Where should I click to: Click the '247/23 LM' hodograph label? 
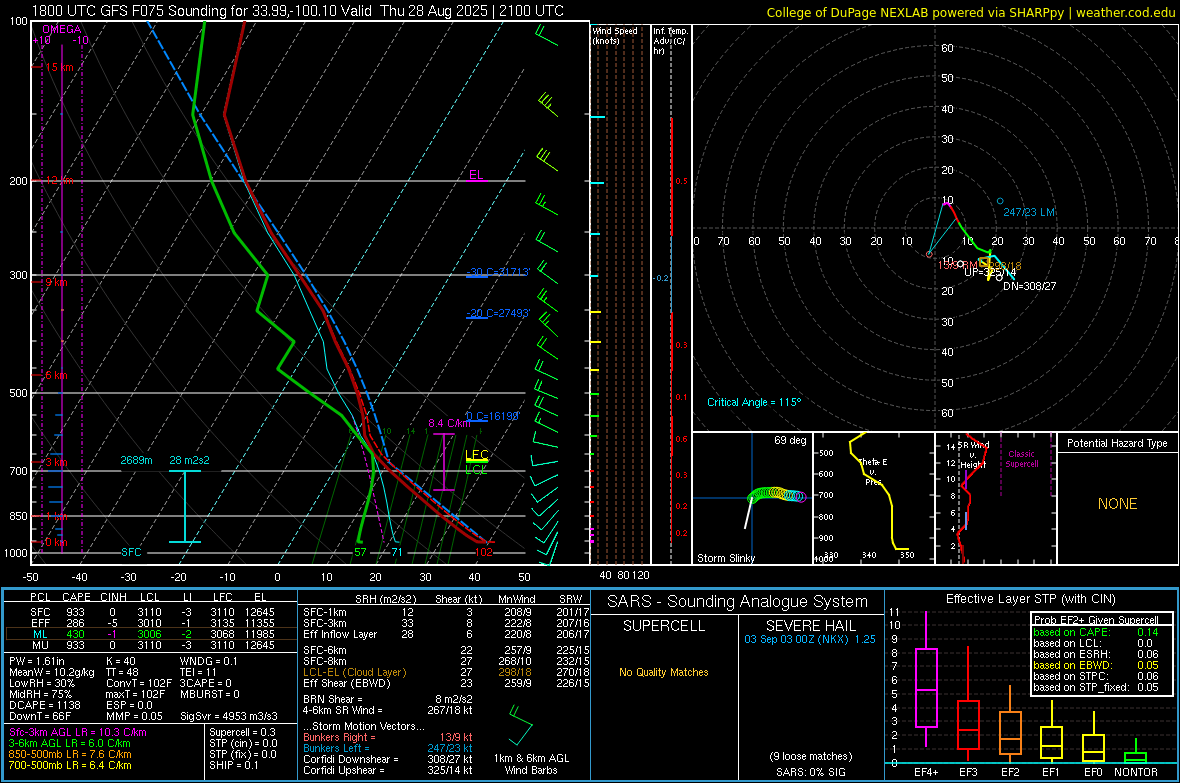coord(1029,212)
